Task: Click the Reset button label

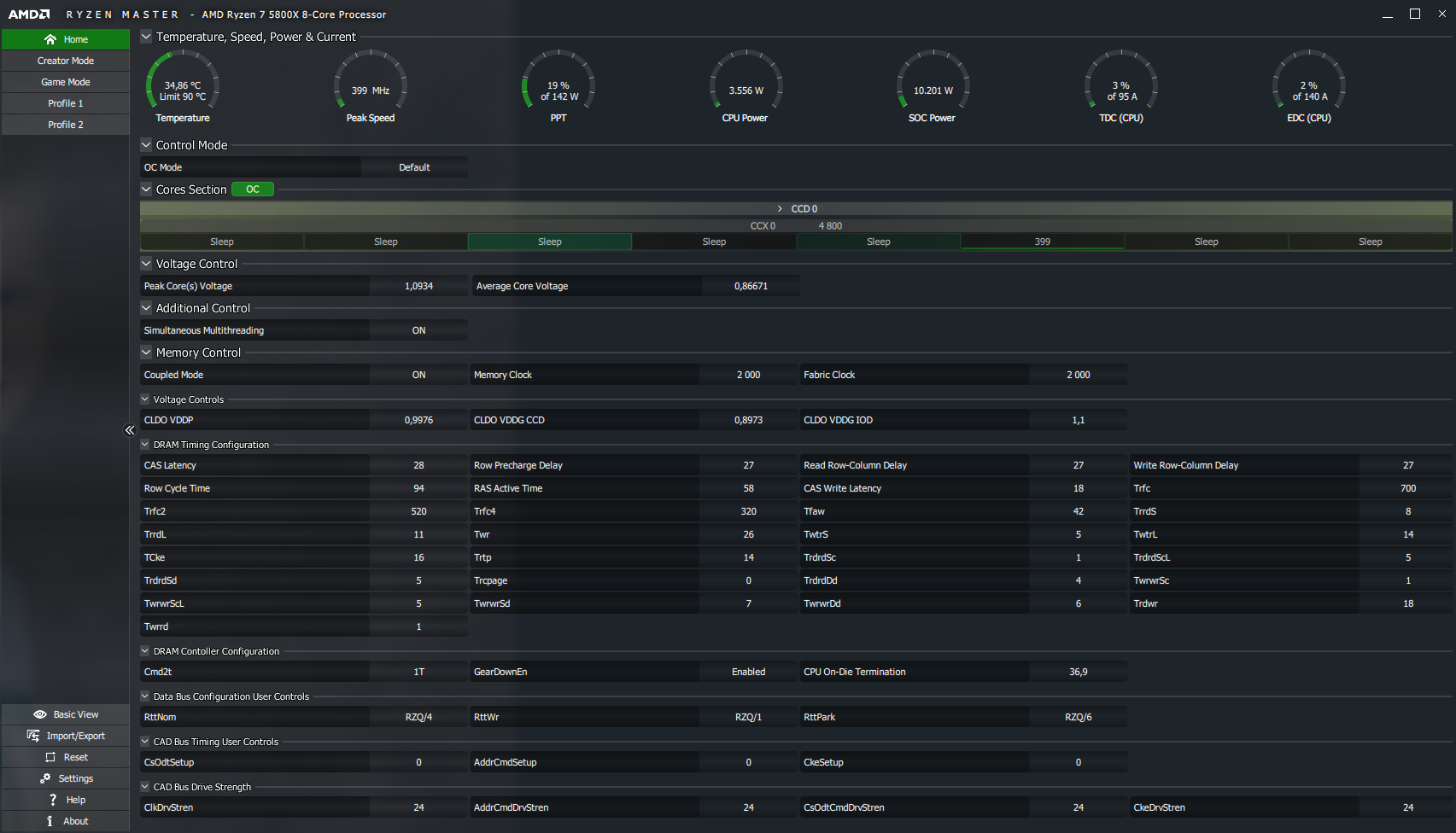Action: tap(76, 757)
